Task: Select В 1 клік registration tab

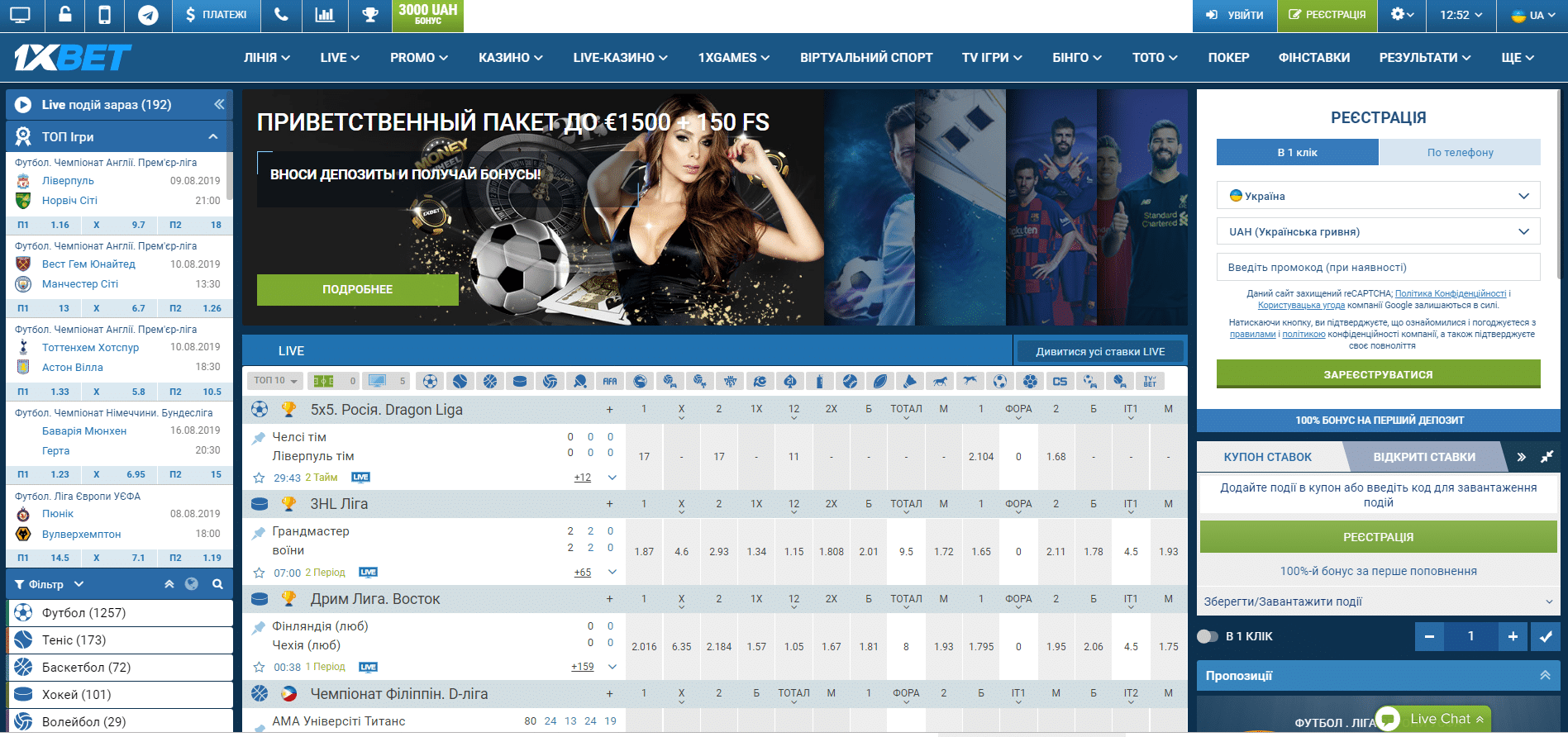Action: pos(1297,152)
